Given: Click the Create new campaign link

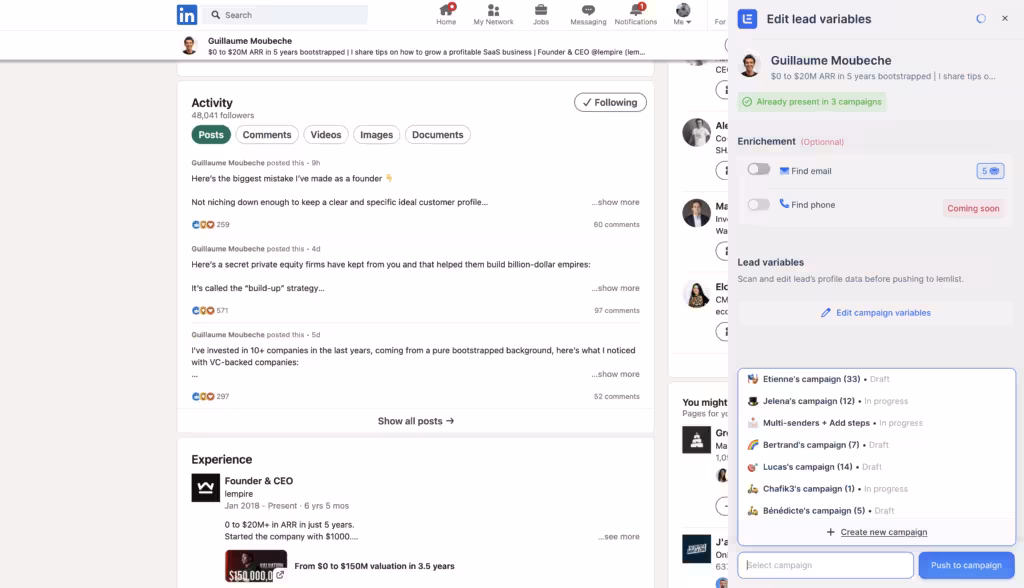Looking at the screenshot, I should (x=883, y=532).
